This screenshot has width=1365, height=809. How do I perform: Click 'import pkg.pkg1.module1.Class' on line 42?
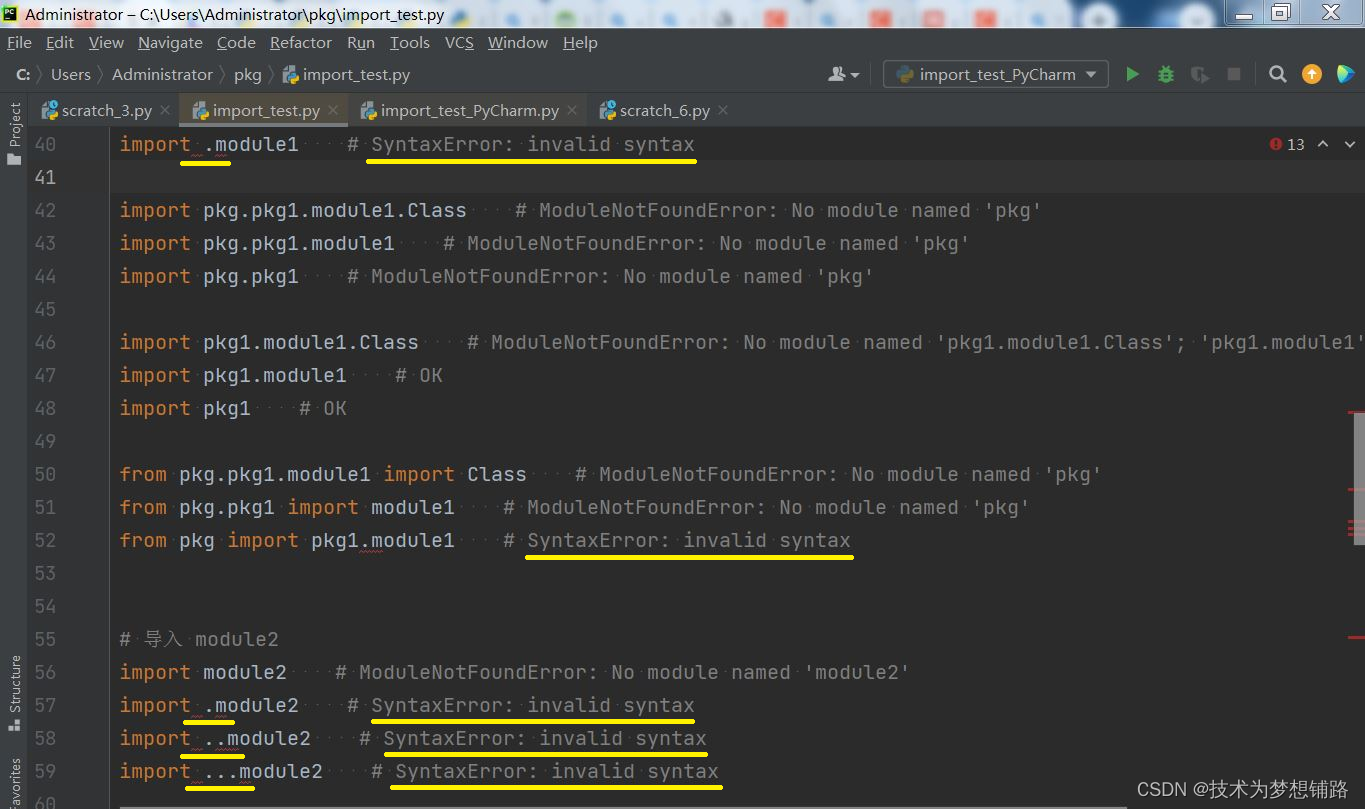[293, 210]
